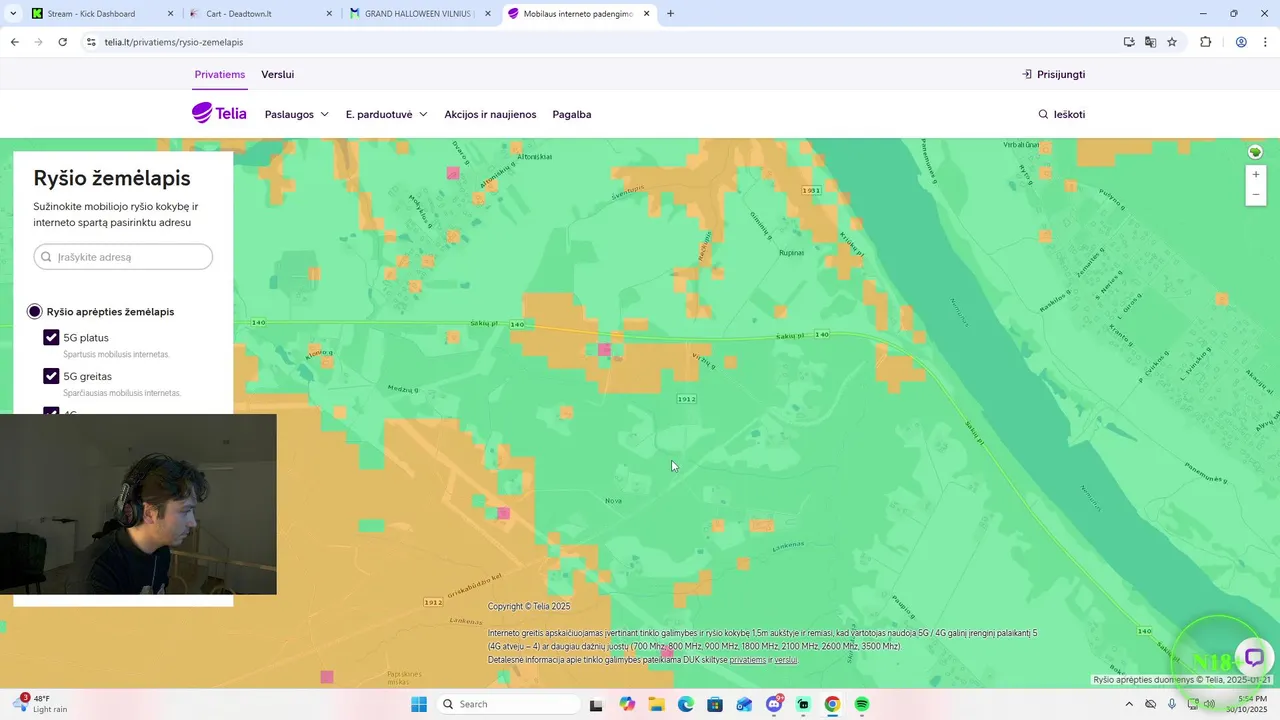Switch to GRAND HALLOWEEN VILNIUS tab
The image size is (1280, 720).
coord(420,14)
